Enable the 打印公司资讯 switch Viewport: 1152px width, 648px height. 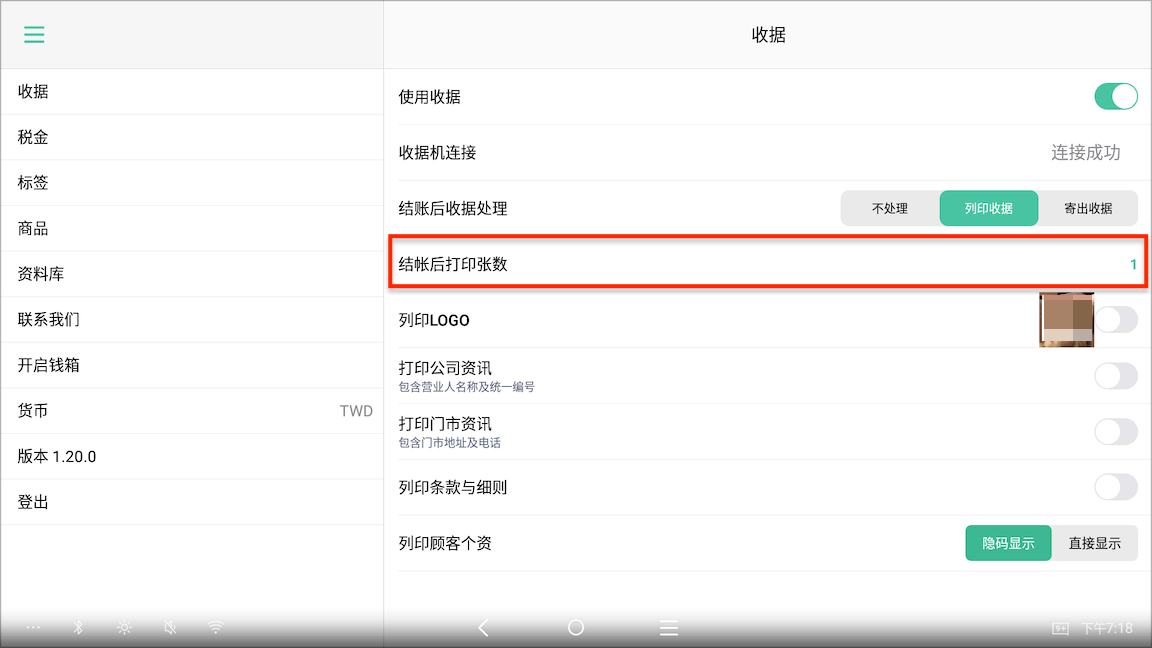coord(1116,375)
